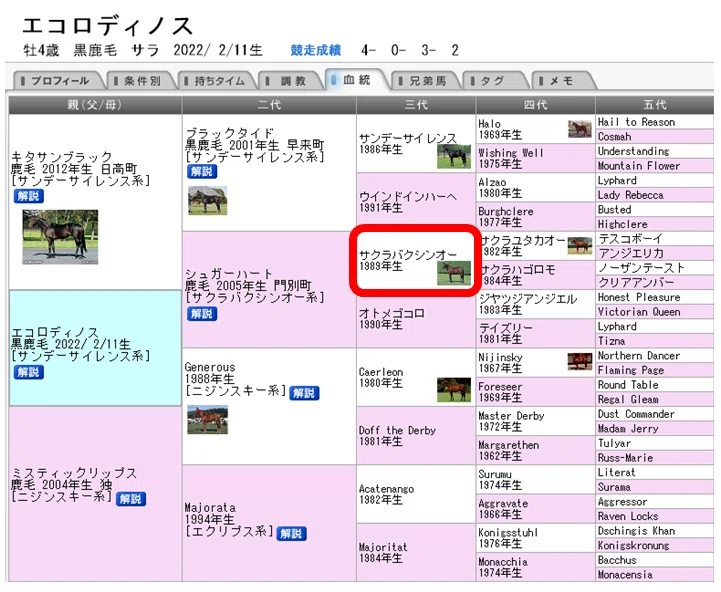Image resolution: width=721 pixels, height=592 pixels.
Task: Select ブラックタイド name text
Action: [230, 133]
